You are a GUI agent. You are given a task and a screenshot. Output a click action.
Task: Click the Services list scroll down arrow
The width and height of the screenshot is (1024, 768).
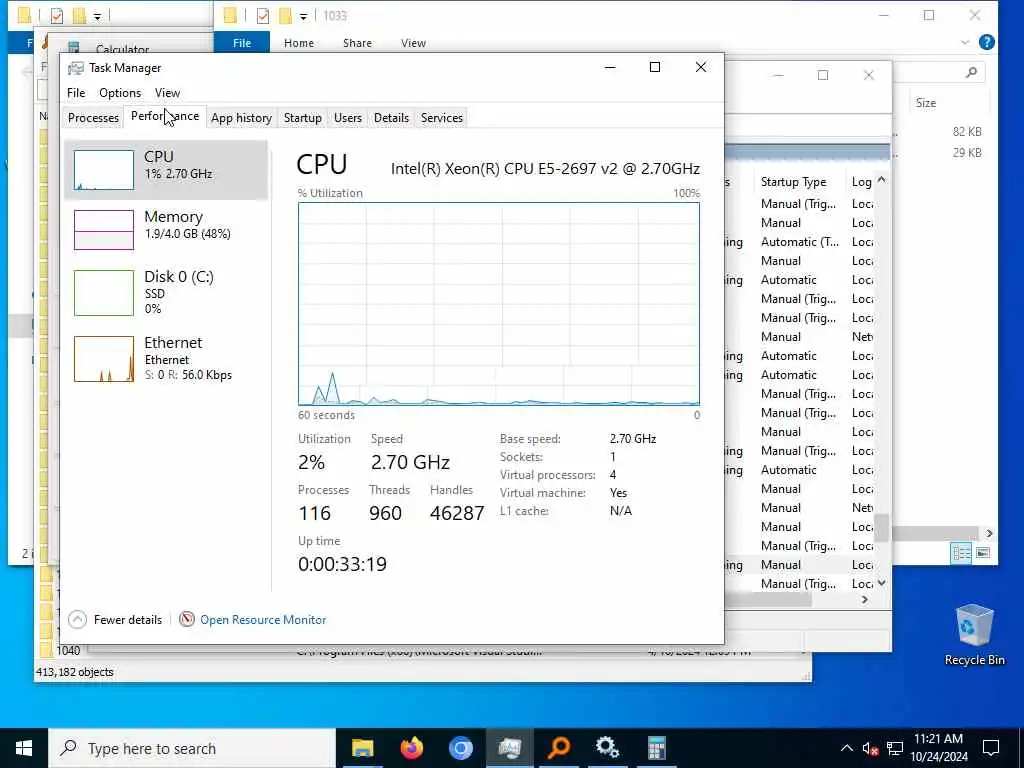coord(882,583)
